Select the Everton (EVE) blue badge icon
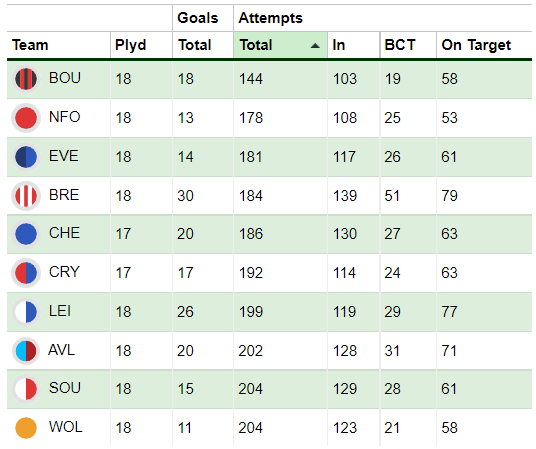Image resolution: width=536 pixels, height=449 pixels. (26, 157)
